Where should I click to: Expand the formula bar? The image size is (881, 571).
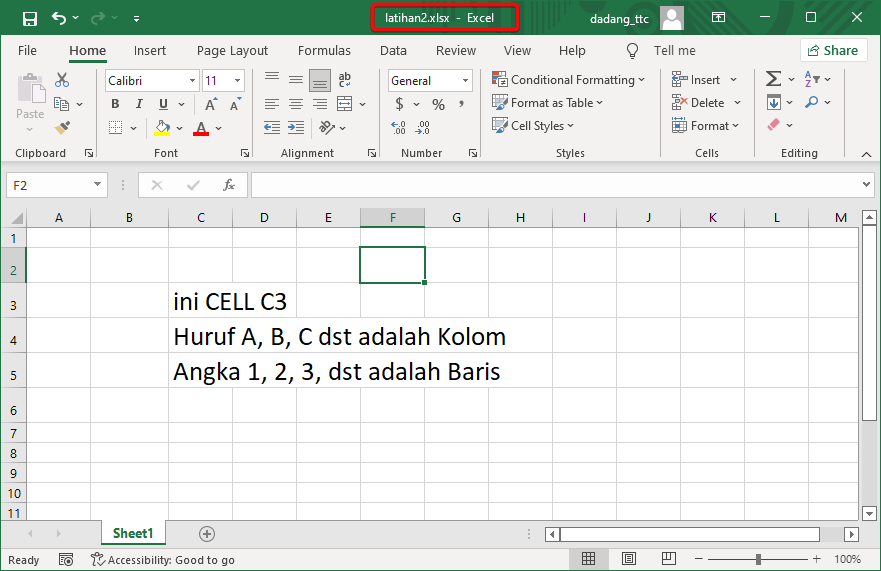[x=866, y=184]
